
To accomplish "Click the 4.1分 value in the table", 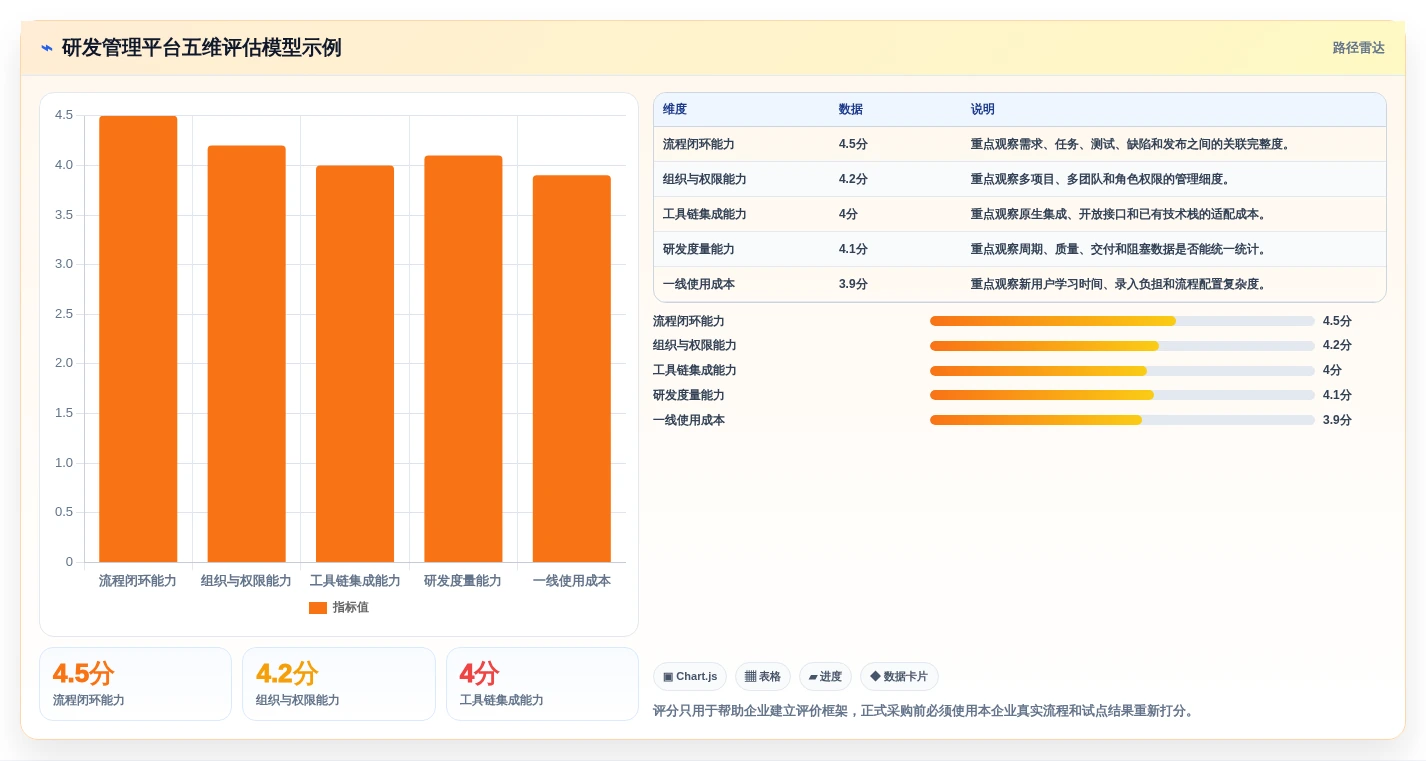I will (853, 250).
